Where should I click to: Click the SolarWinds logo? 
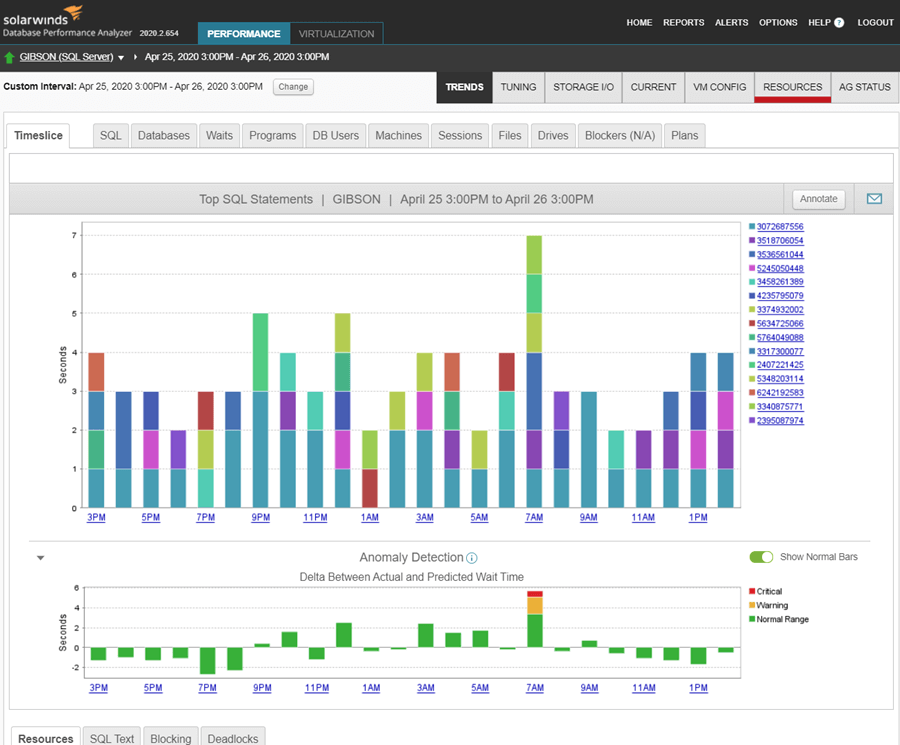[x=43, y=15]
